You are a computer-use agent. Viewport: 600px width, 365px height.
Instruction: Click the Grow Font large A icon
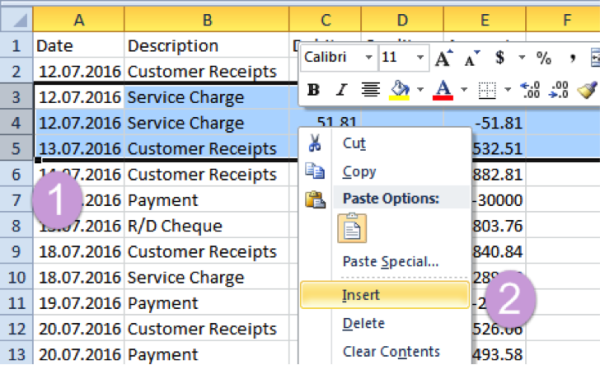tap(443, 58)
